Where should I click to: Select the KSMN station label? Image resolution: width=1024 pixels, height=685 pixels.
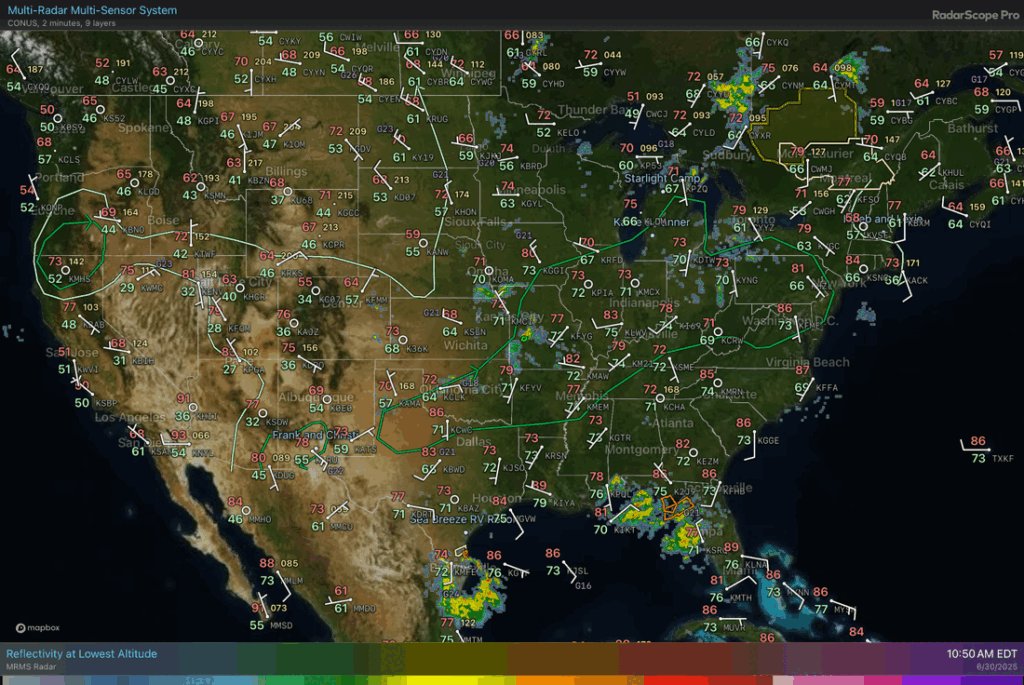point(215,195)
